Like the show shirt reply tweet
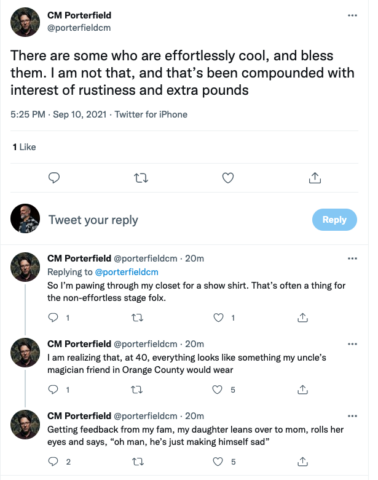The width and height of the screenshot is (378, 480). coord(218,318)
